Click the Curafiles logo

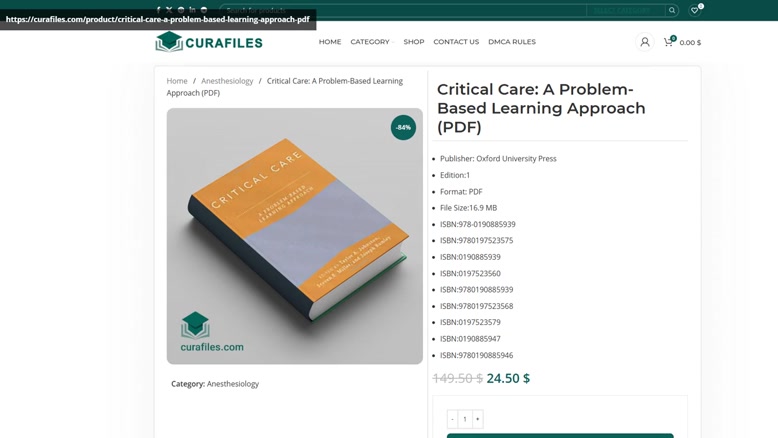[x=209, y=42]
